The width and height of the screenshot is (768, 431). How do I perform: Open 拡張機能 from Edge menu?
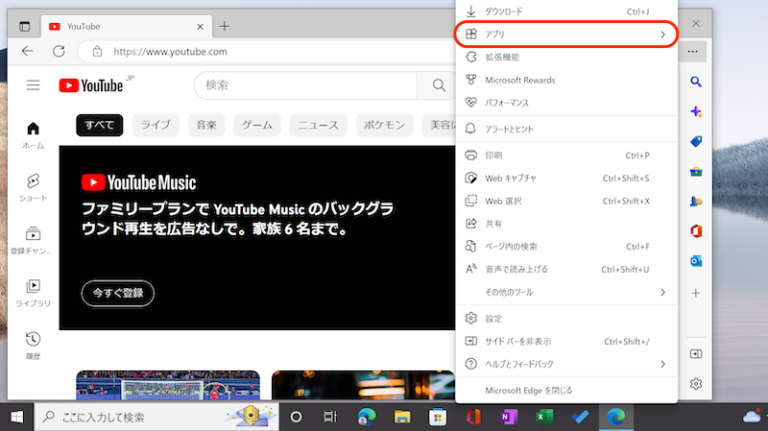tap(567, 57)
